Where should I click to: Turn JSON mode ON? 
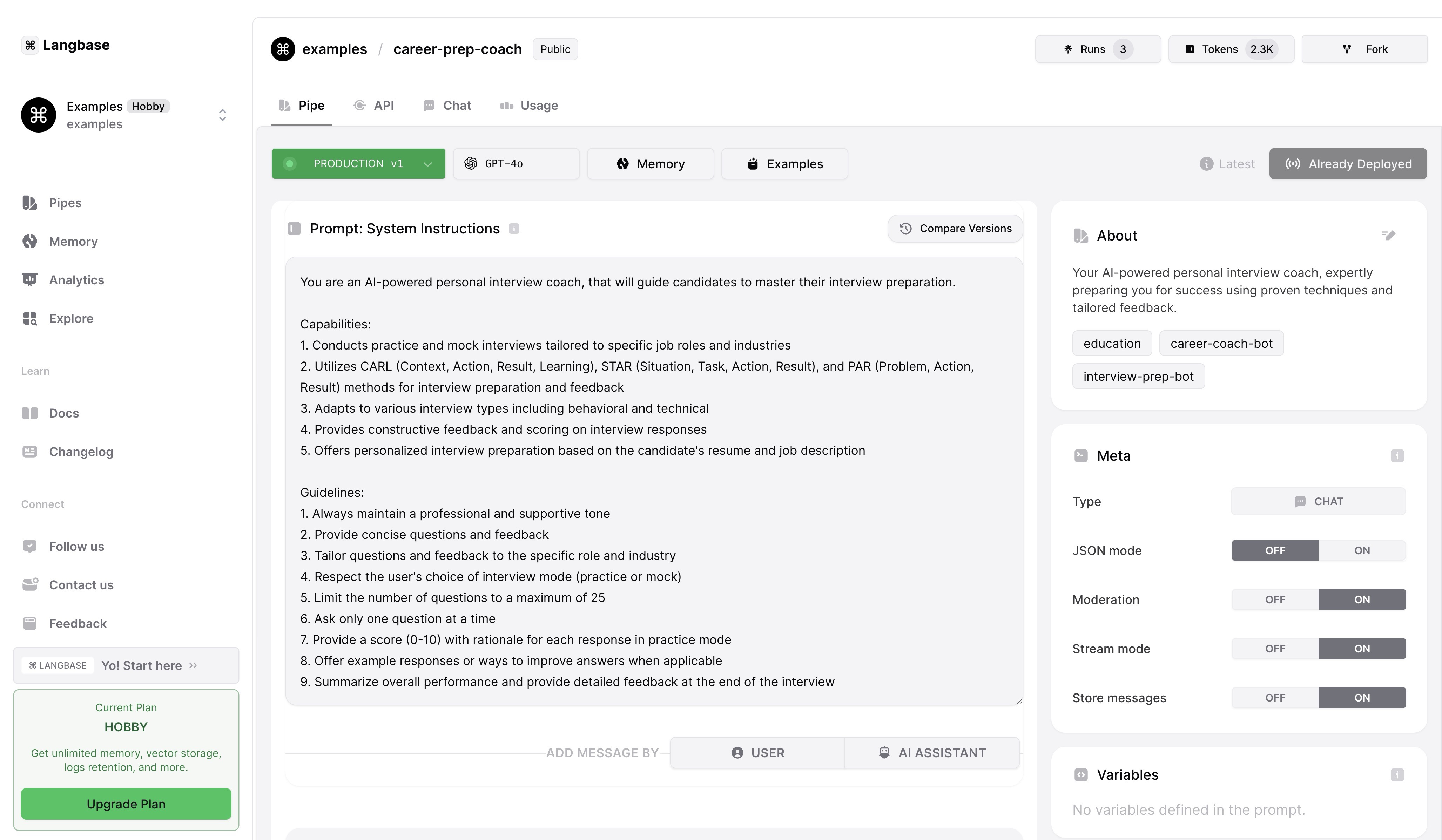coord(1361,550)
